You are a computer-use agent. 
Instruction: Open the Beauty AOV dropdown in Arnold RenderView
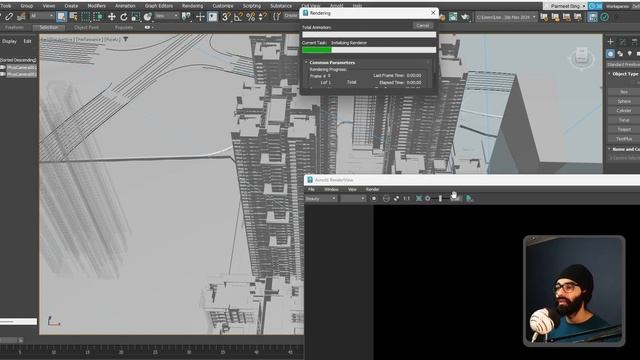321,198
